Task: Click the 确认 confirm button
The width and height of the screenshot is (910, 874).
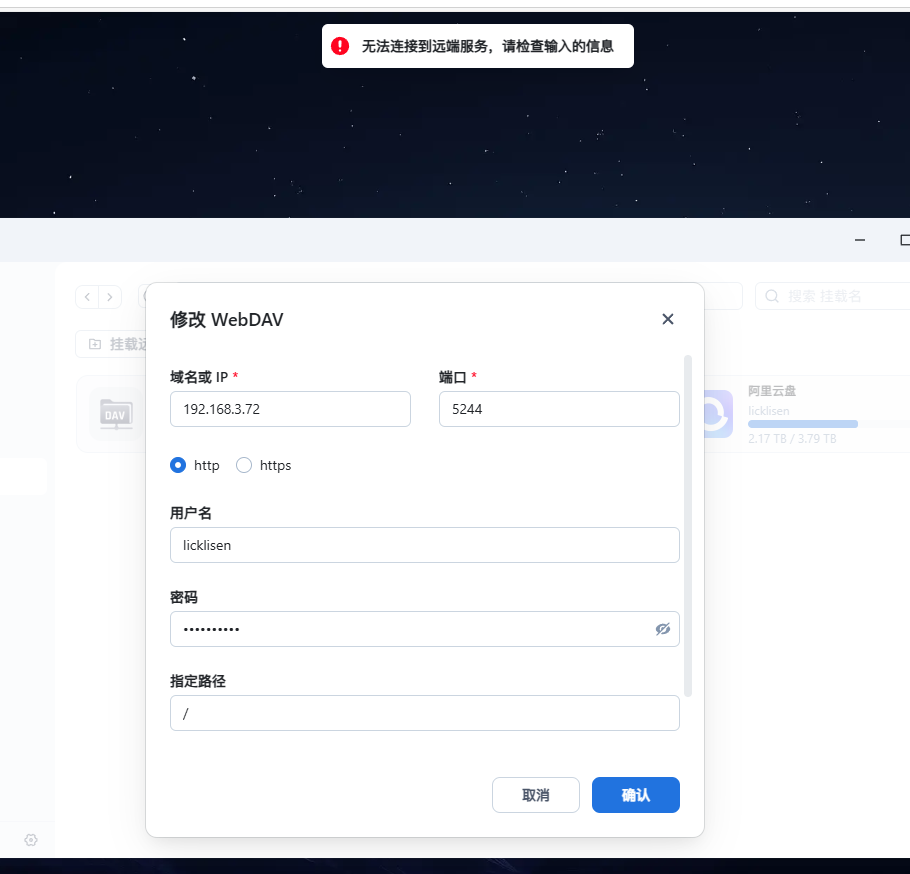Action: 635,795
